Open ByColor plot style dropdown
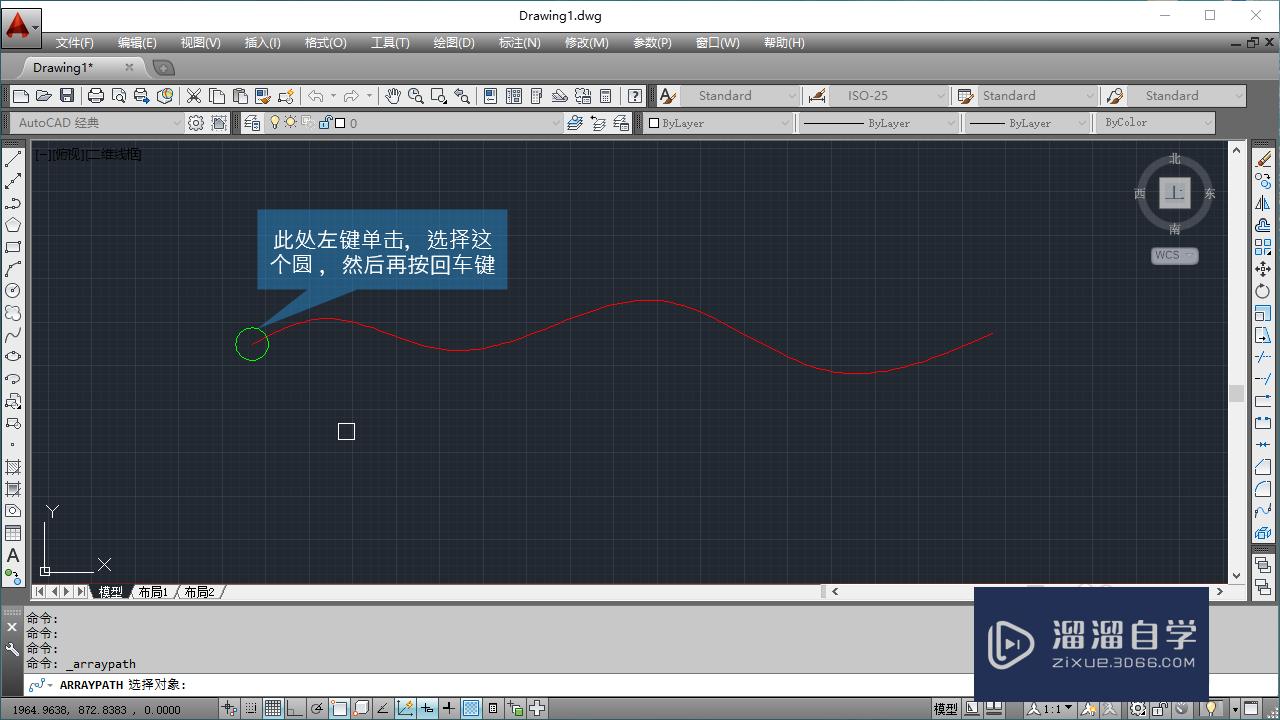 point(1155,123)
